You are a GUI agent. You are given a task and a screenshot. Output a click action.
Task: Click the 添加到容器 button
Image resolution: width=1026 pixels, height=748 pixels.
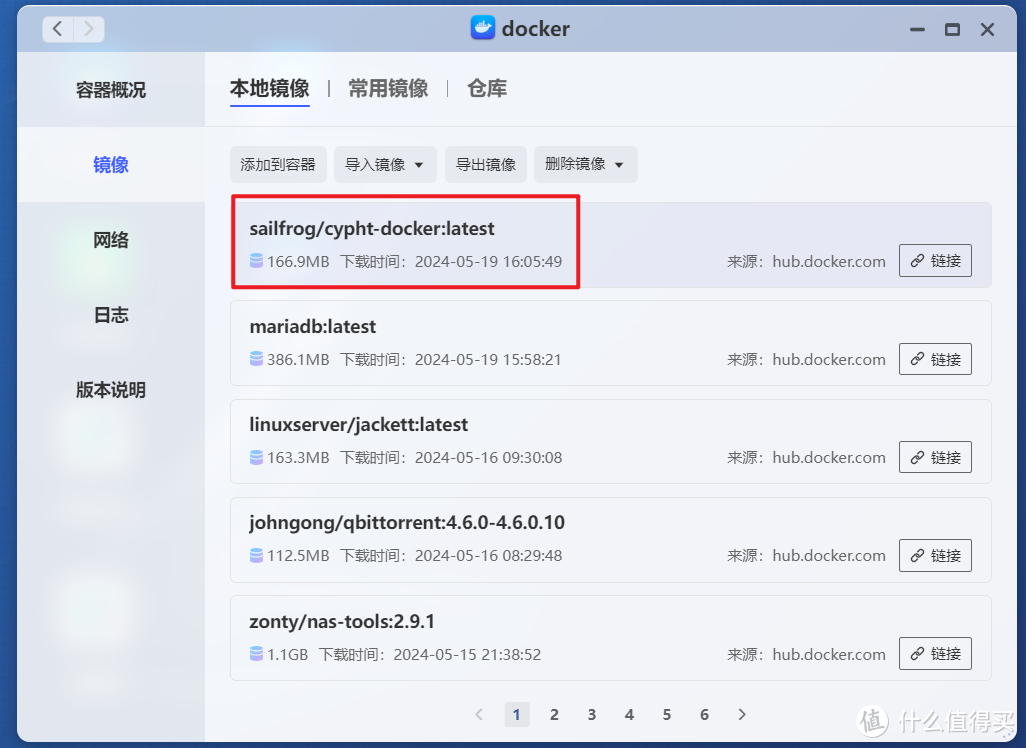click(x=278, y=164)
